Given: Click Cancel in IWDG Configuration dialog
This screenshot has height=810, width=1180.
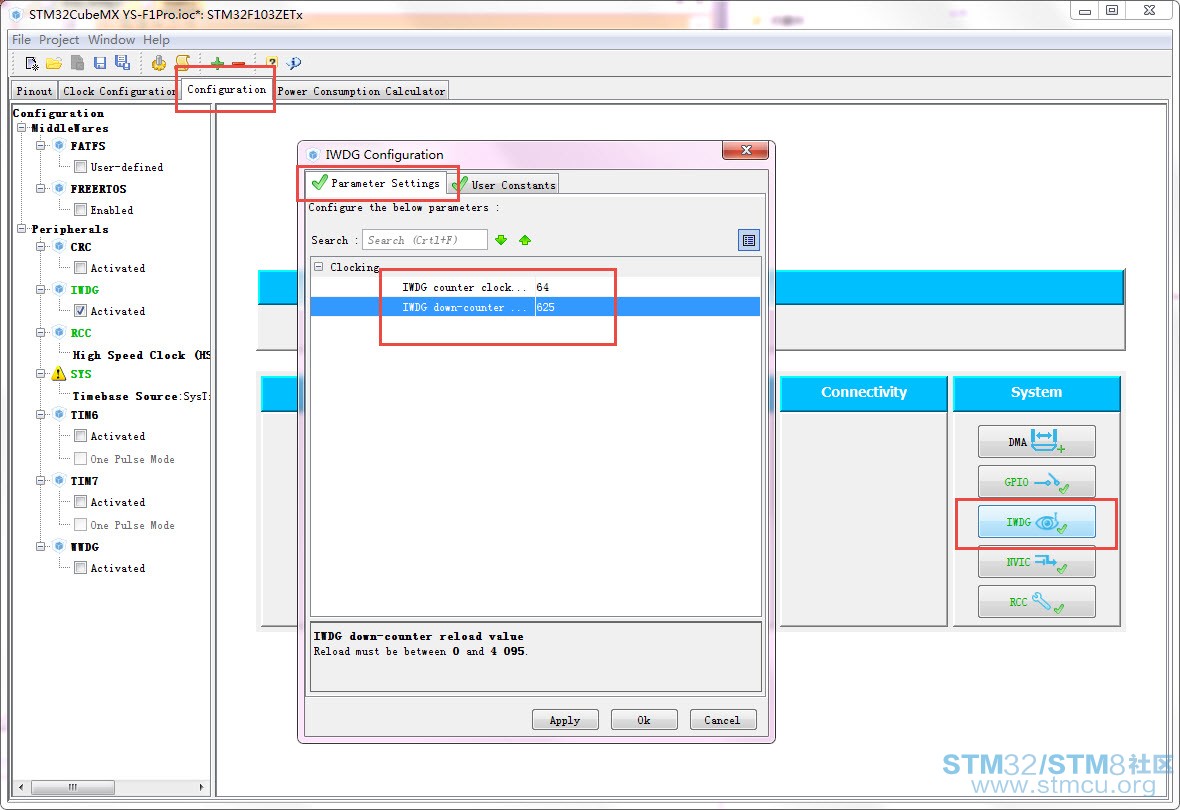Looking at the screenshot, I should point(722,720).
